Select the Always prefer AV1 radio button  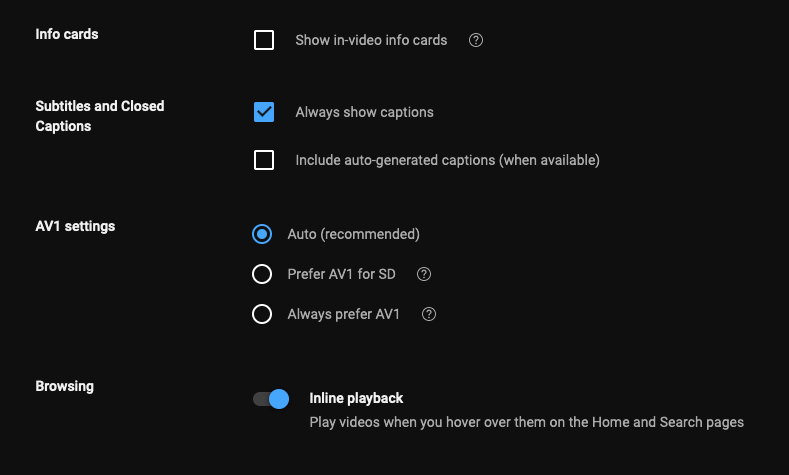click(262, 314)
